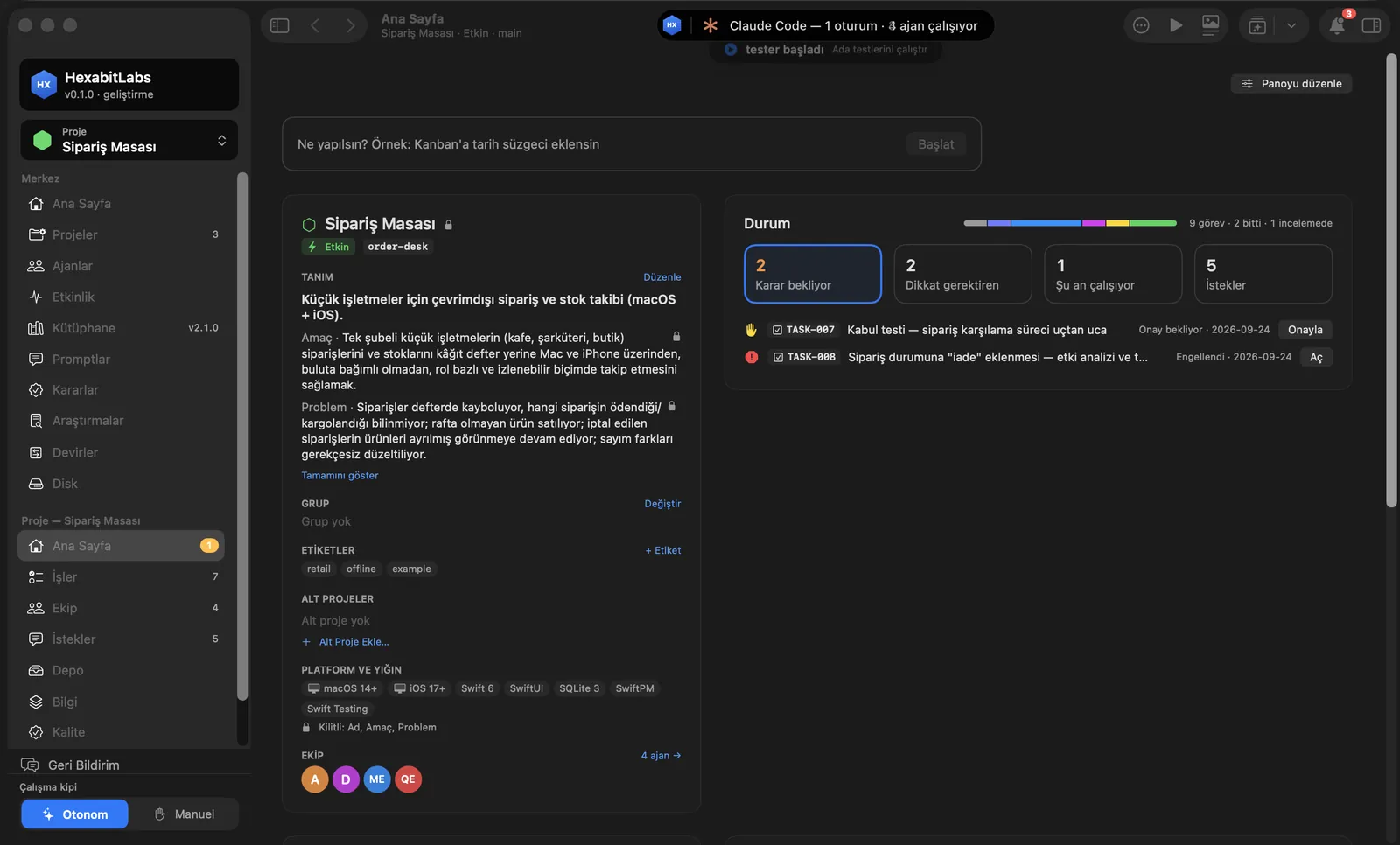Open Ana Sayfa under Merkez

(x=121, y=204)
